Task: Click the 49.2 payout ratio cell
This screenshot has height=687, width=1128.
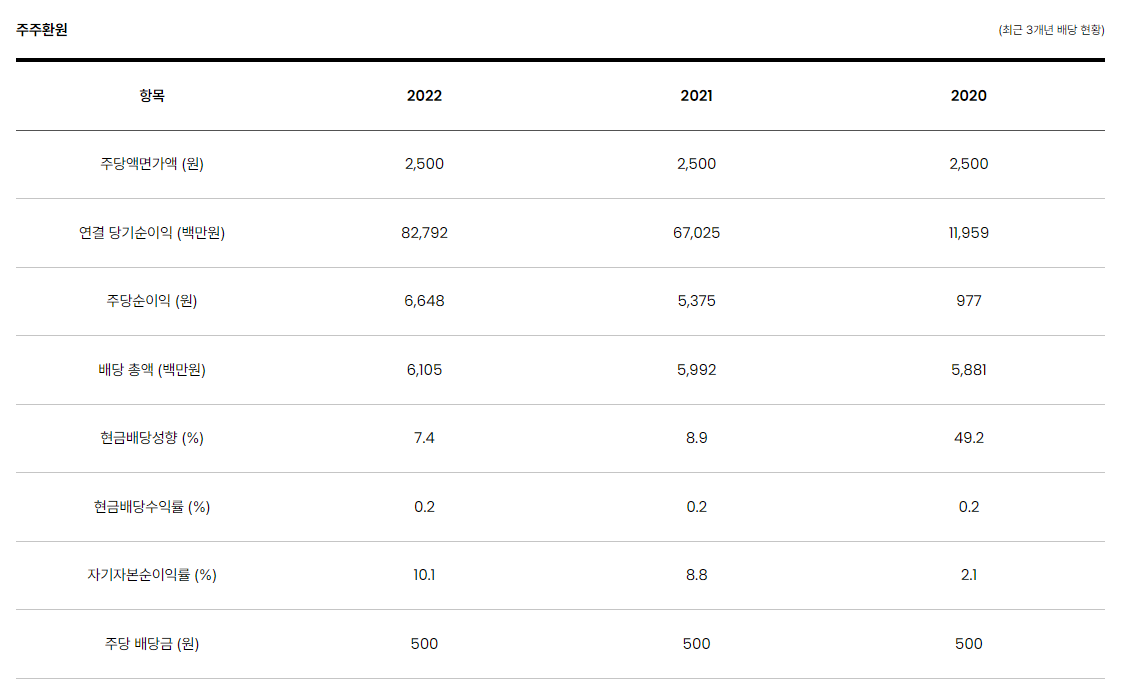Action: (968, 438)
